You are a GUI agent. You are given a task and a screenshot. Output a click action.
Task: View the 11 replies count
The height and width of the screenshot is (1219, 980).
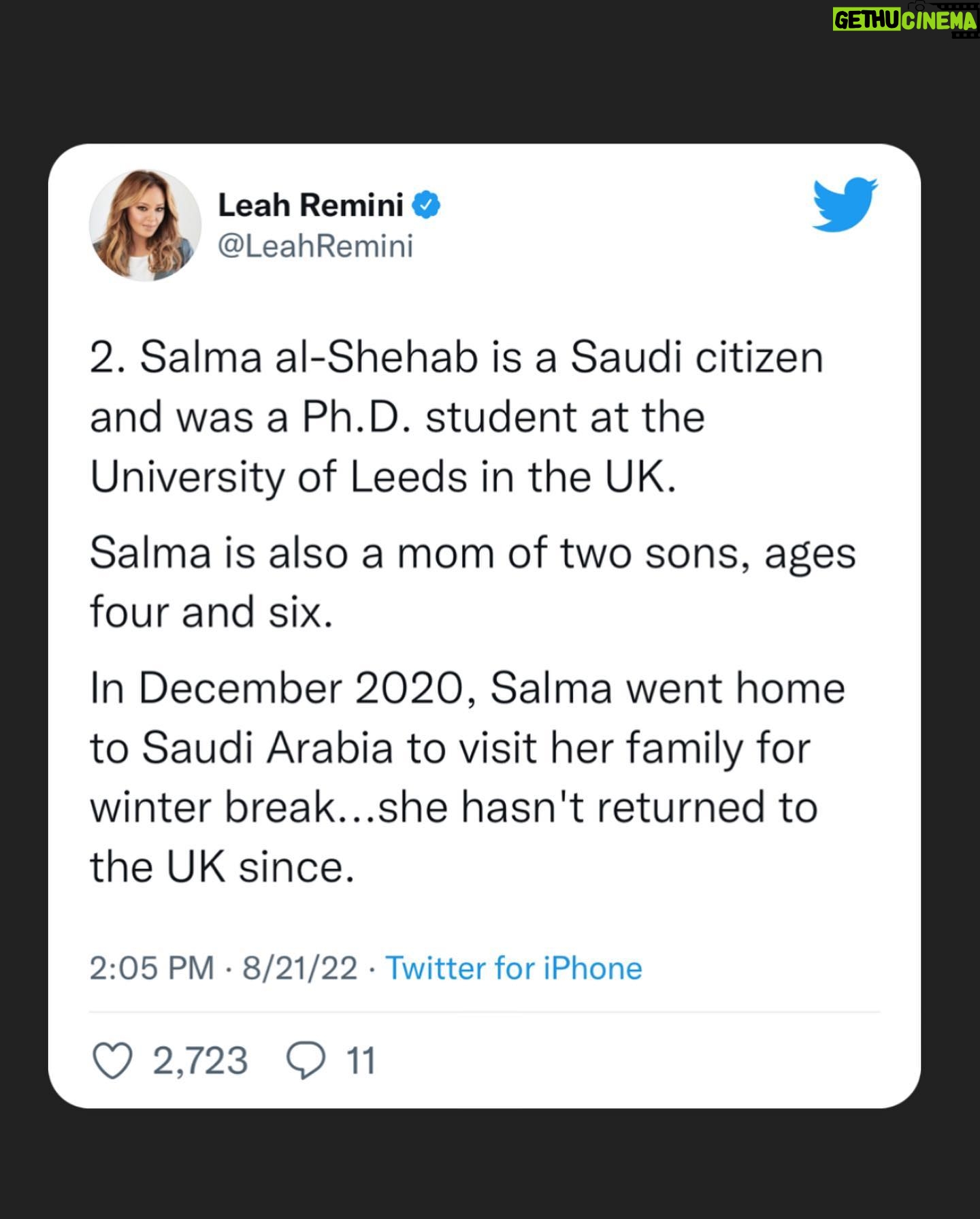pyautogui.click(x=361, y=1061)
